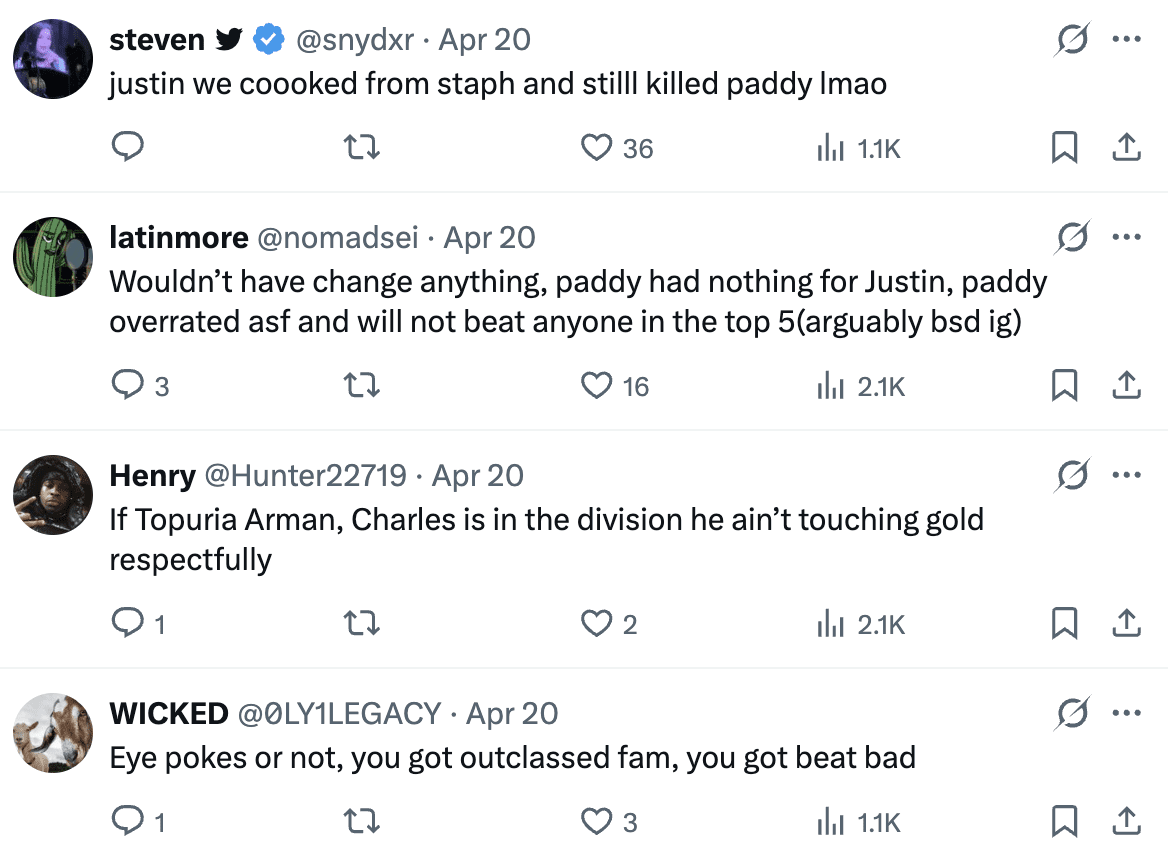The height and width of the screenshot is (864, 1168).
Task: Share WICKED's tweet about eye pokes
Action: click(1126, 822)
